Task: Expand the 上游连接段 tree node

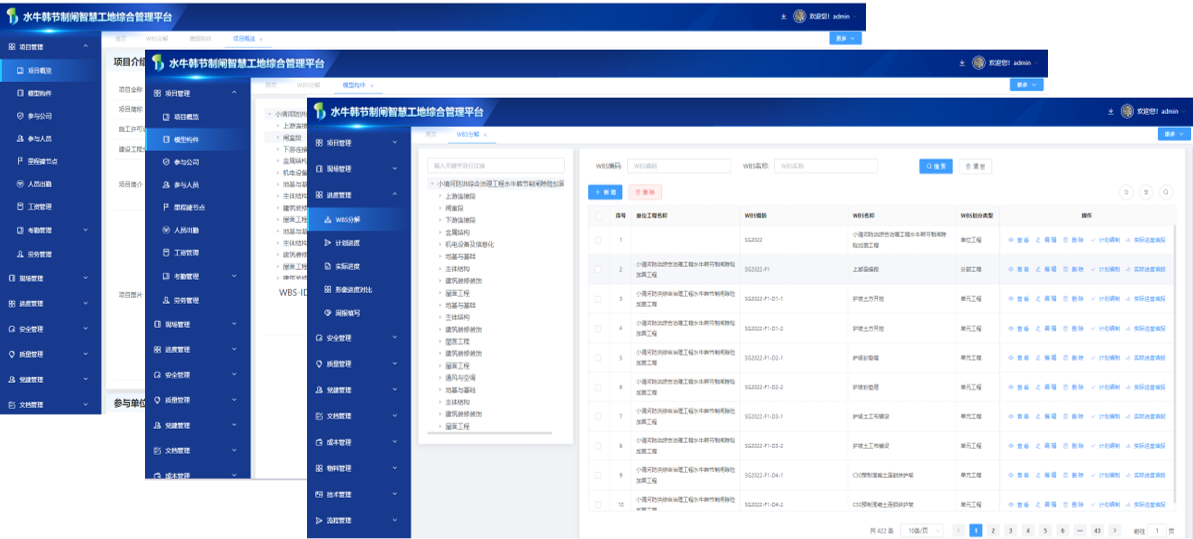Action: pos(439,196)
